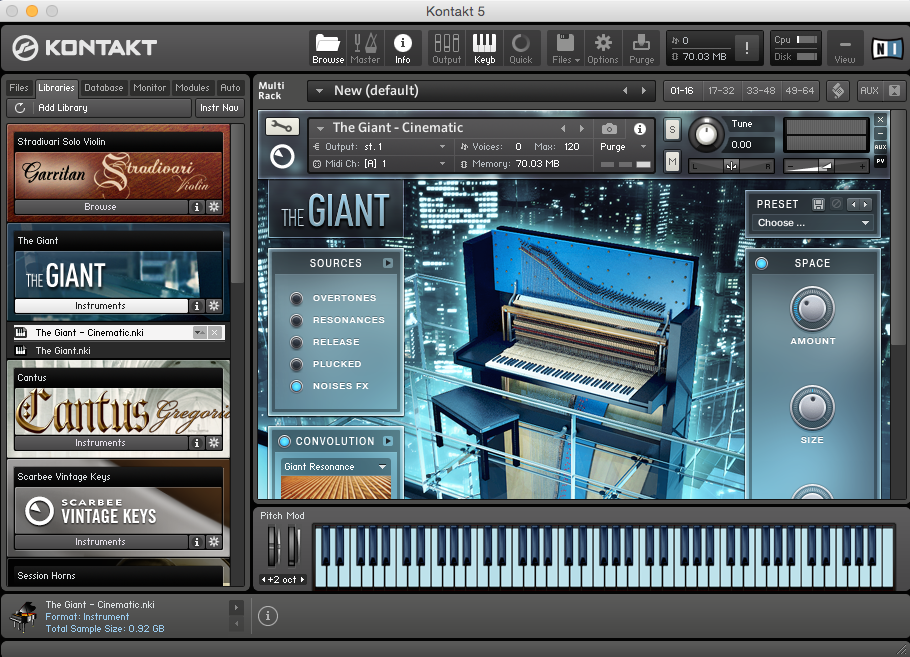Image resolution: width=910 pixels, height=657 pixels.
Task: Open the instrument name dropdown arrow
Action: point(320,128)
